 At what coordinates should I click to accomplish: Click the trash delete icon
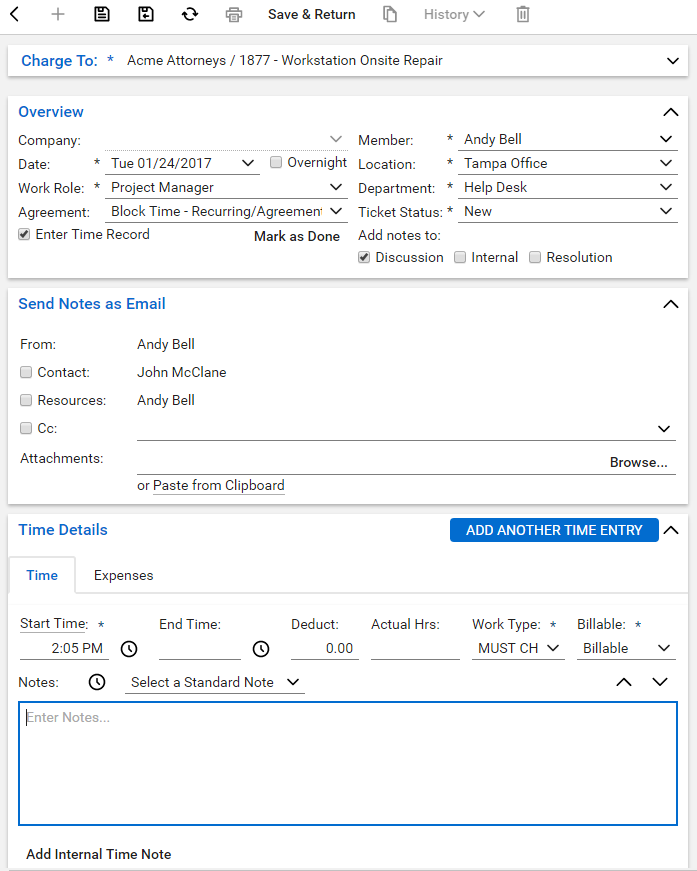[523, 14]
